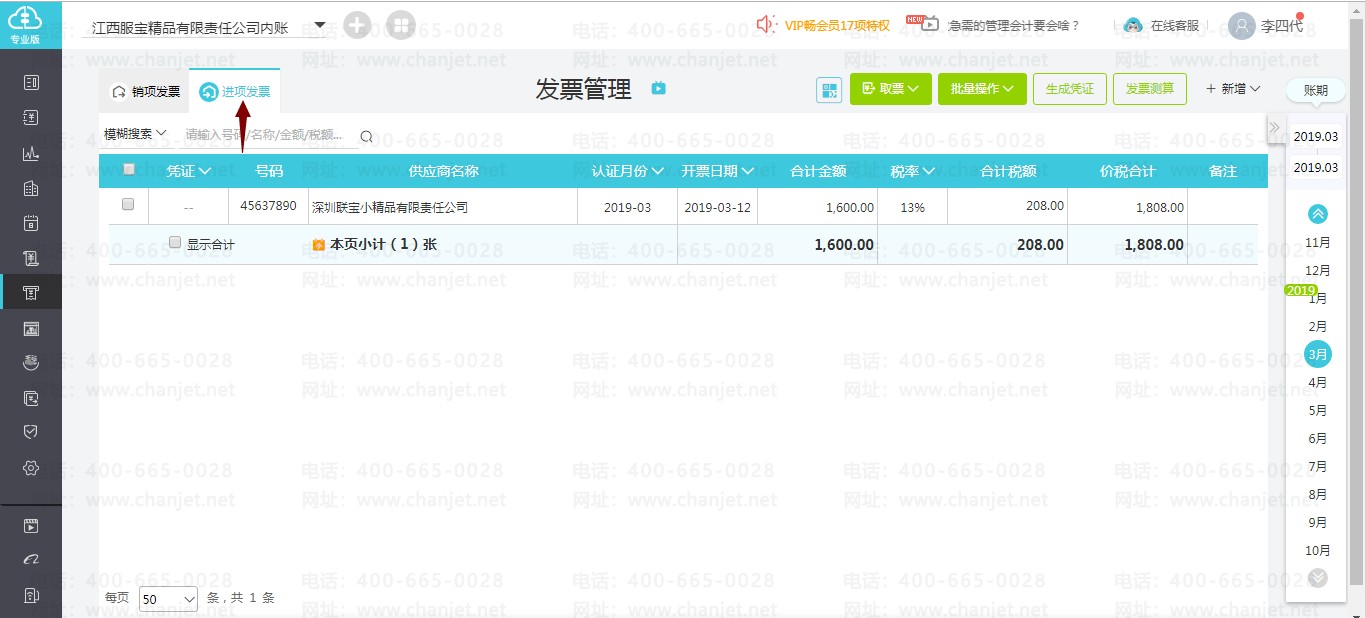The image size is (1365, 618).
Task: Click the round plus icon in header
Action: coord(357,25)
